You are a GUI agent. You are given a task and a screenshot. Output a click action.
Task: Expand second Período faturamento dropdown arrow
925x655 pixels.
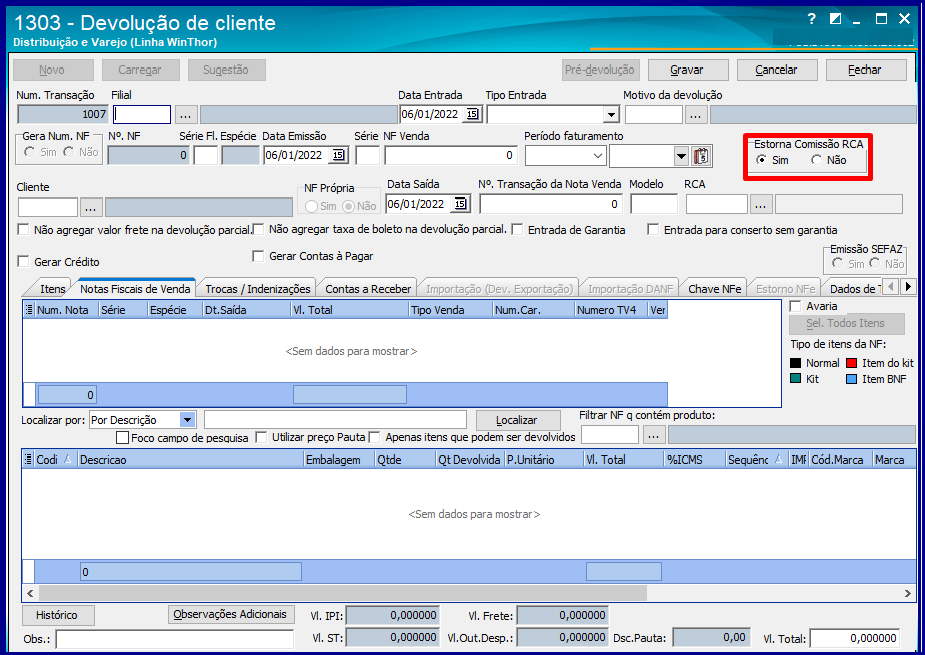click(x=681, y=156)
